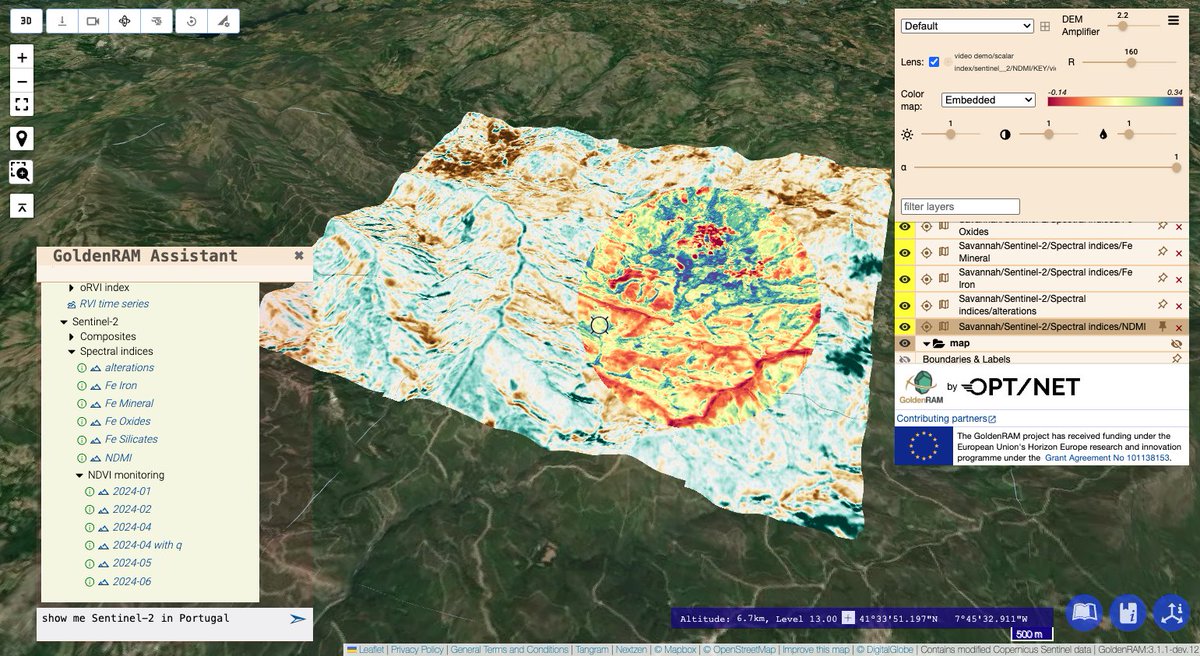
Task: Click the Contributing partners link
Action: click(941, 419)
